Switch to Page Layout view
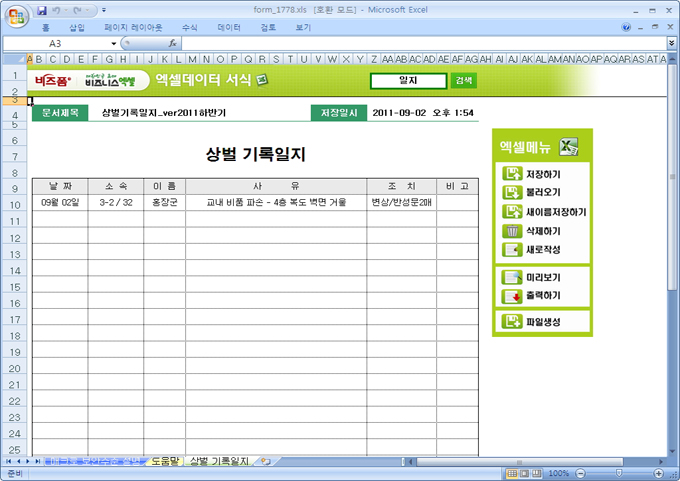680x481 pixels. click(x=524, y=473)
